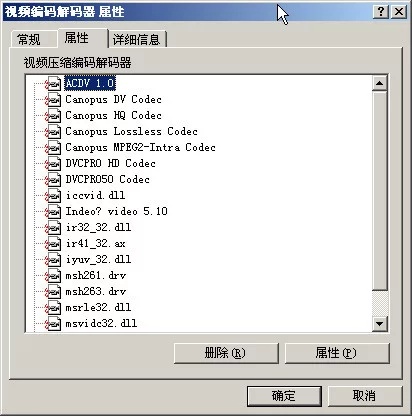
Task: Select the iccvid.dll codec icon
Action: click(x=53, y=196)
